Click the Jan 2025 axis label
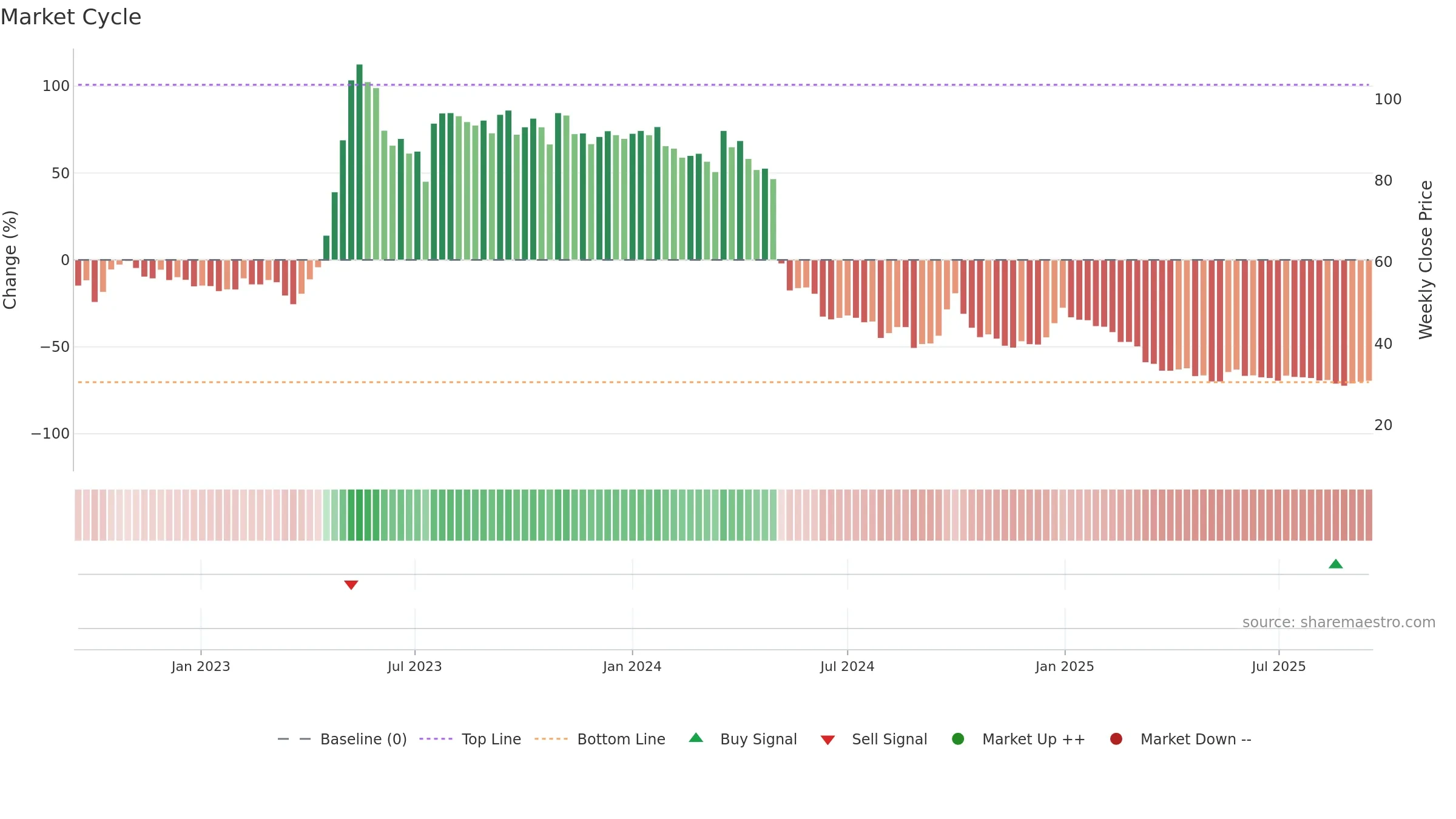Viewport: 1456px width, 819px height. pos(1065,667)
